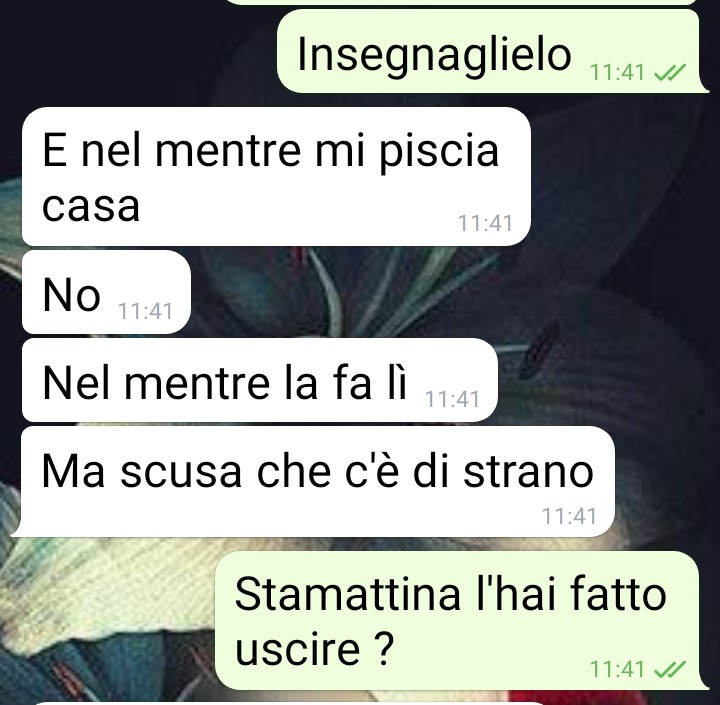This screenshot has width=720, height=705.
Task: Tap the word 'piscia' in the received message
Action: (439, 152)
